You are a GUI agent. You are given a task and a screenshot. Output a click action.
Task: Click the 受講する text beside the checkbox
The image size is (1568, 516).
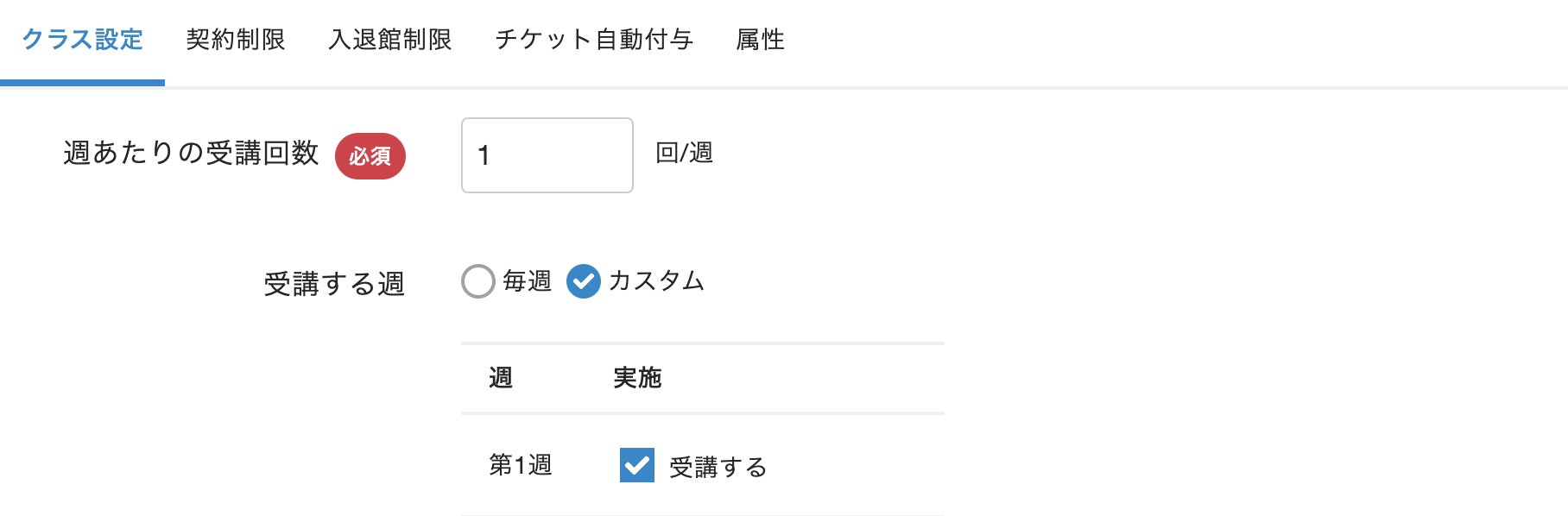(x=718, y=467)
